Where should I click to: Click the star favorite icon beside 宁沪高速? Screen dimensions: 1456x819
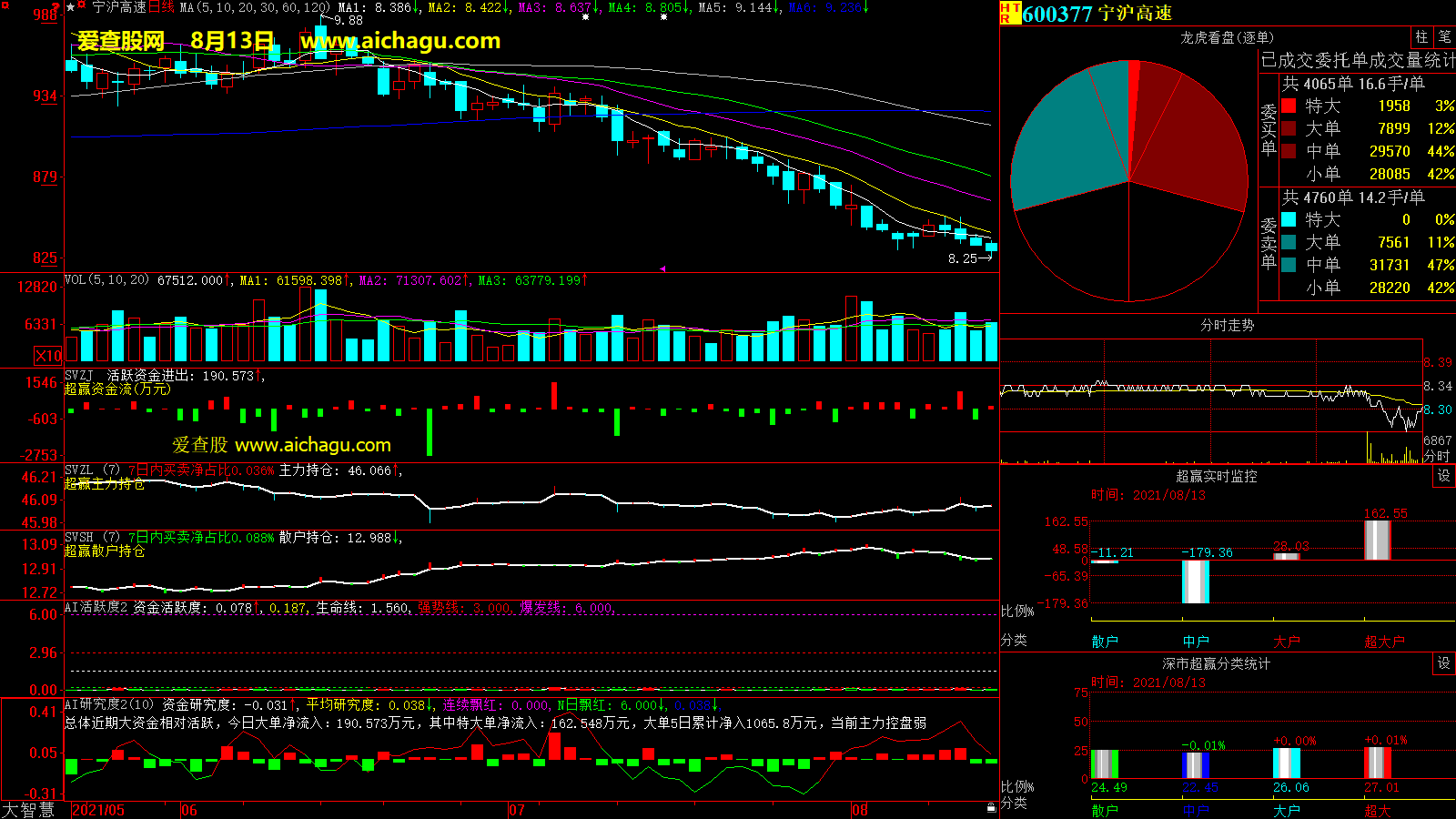[x=71, y=7]
